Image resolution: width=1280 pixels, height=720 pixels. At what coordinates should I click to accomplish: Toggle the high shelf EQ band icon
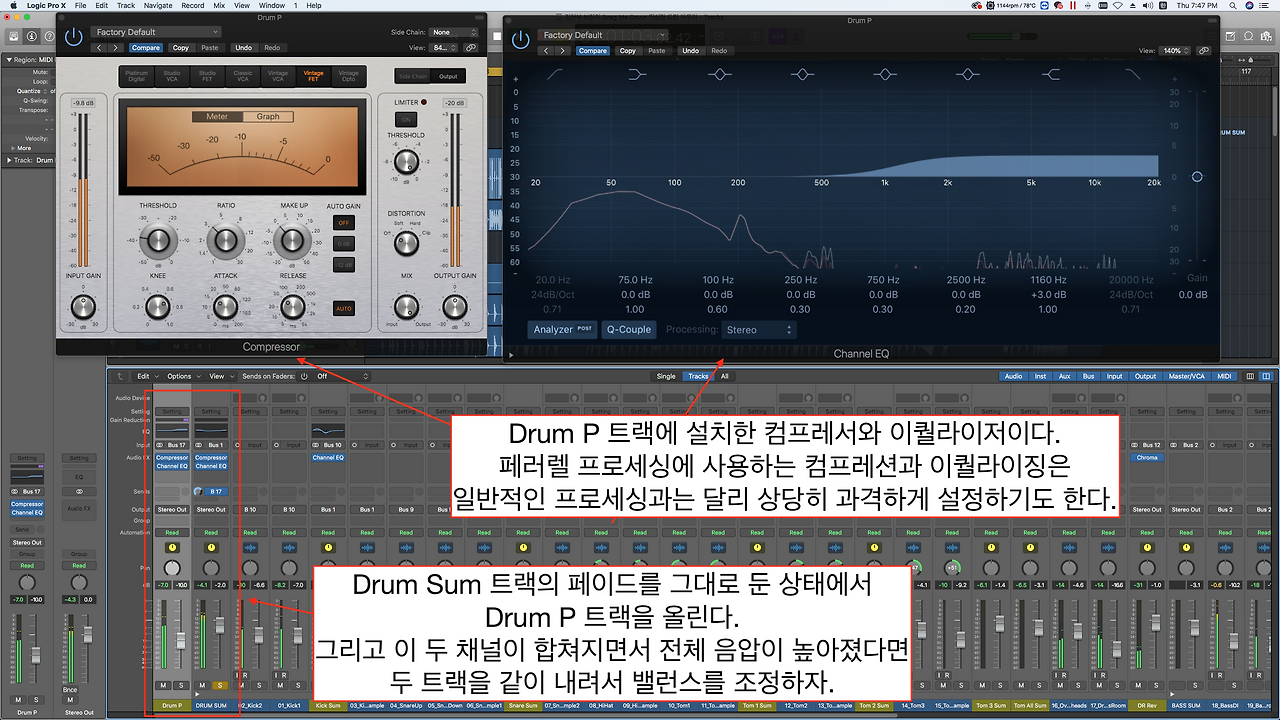point(1050,75)
